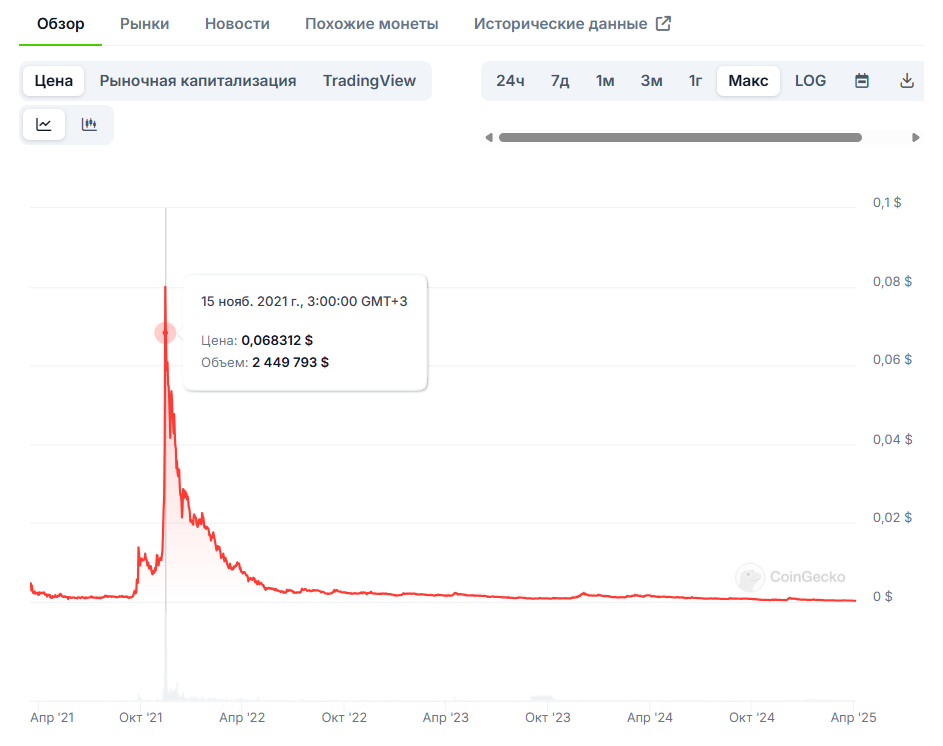The width and height of the screenshot is (943, 746).
Task: Set chart range to 24ч
Action: 510,81
